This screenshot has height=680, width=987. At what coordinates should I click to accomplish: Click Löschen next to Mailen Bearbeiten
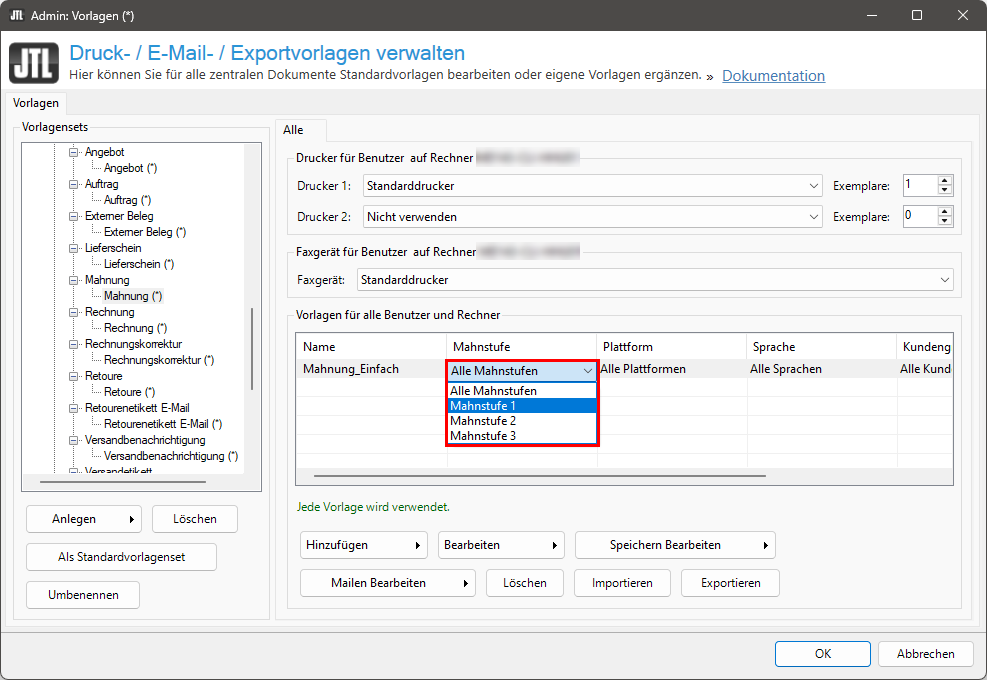pyautogui.click(x=524, y=583)
